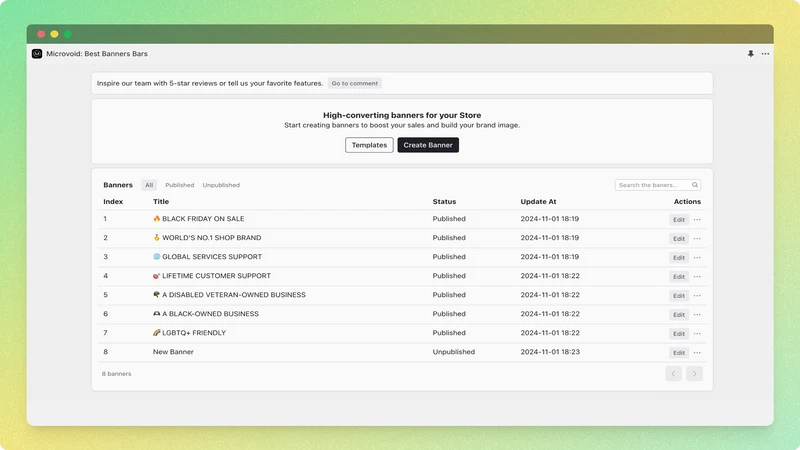Click Published status on LGBTQ+ FRIENDLY row
This screenshot has width=800, height=450.
click(449, 333)
